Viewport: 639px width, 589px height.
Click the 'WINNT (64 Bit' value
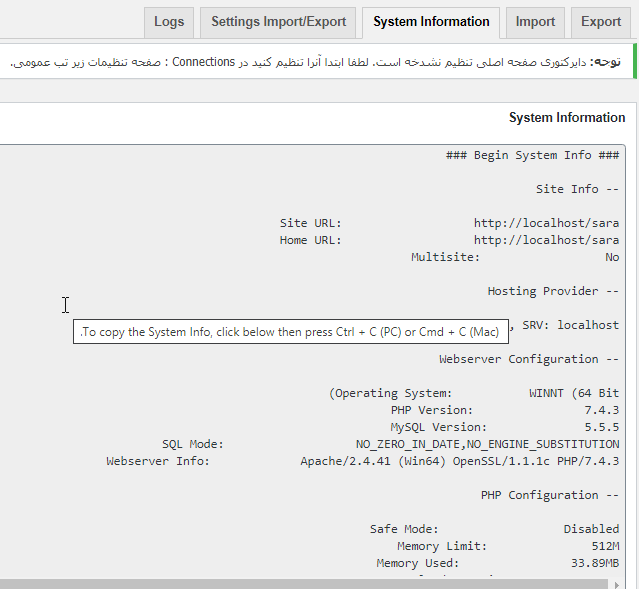coord(574,393)
